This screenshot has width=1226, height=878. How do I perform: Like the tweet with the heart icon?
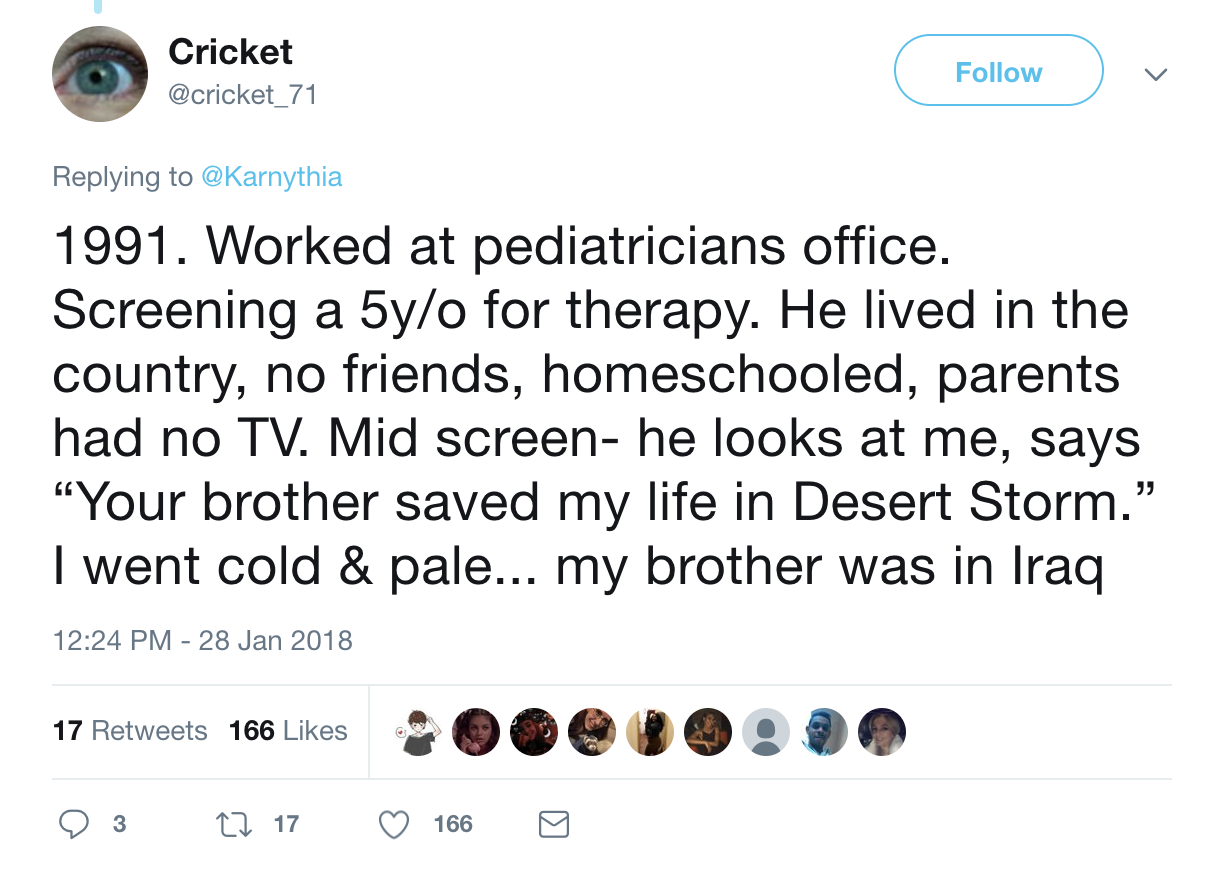click(x=395, y=824)
